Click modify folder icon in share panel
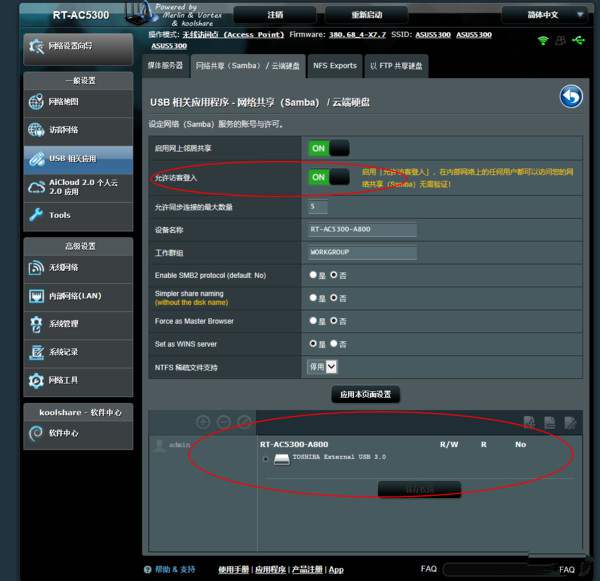Image resolution: width=600 pixels, height=581 pixels. coord(570,423)
